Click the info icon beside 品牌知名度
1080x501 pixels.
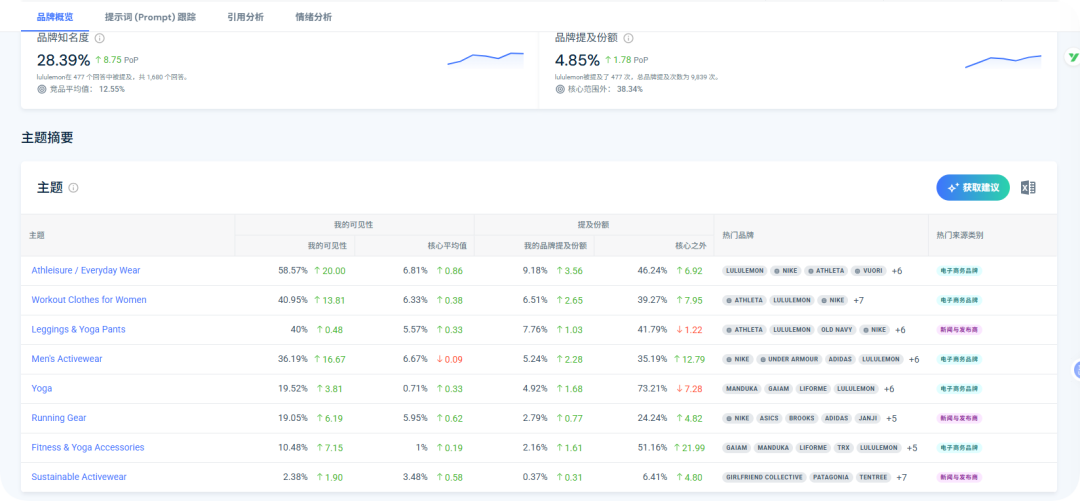tap(100, 39)
